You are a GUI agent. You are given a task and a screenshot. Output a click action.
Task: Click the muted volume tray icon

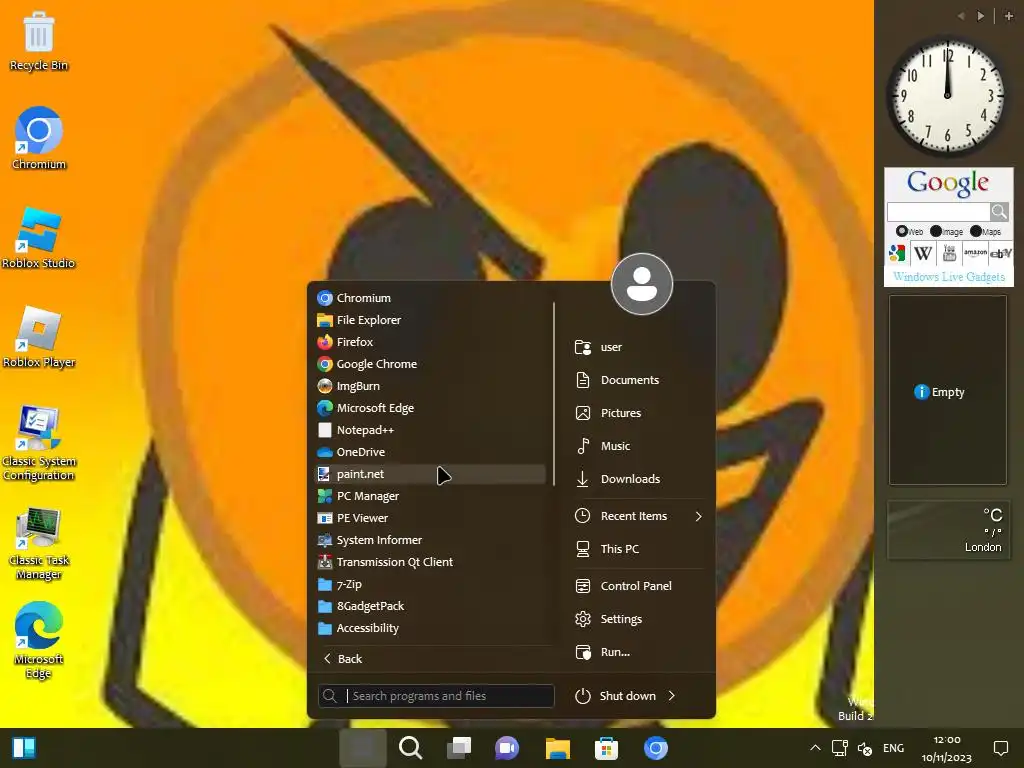click(x=865, y=748)
